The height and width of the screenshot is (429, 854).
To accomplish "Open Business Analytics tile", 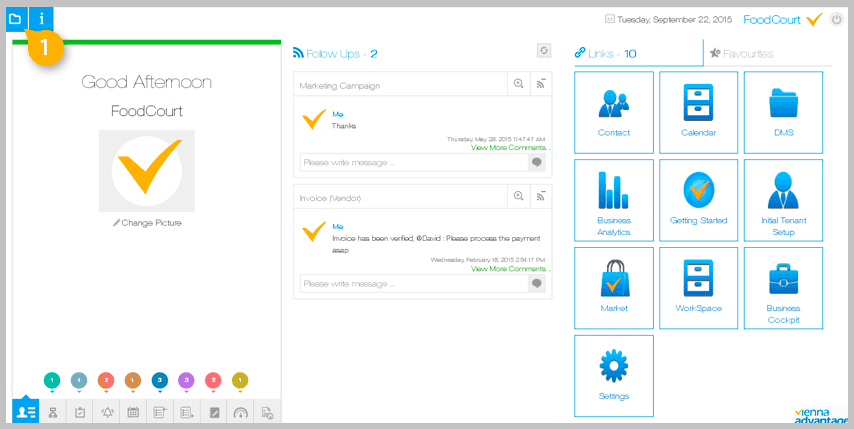I will [x=614, y=200].
